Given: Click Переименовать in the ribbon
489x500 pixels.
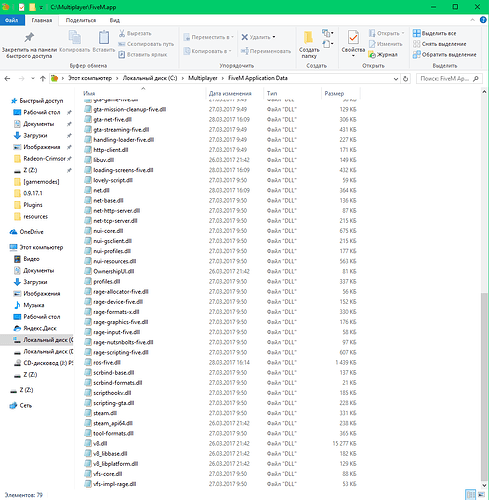Looking at the screenshot, I should coord(266,51).
